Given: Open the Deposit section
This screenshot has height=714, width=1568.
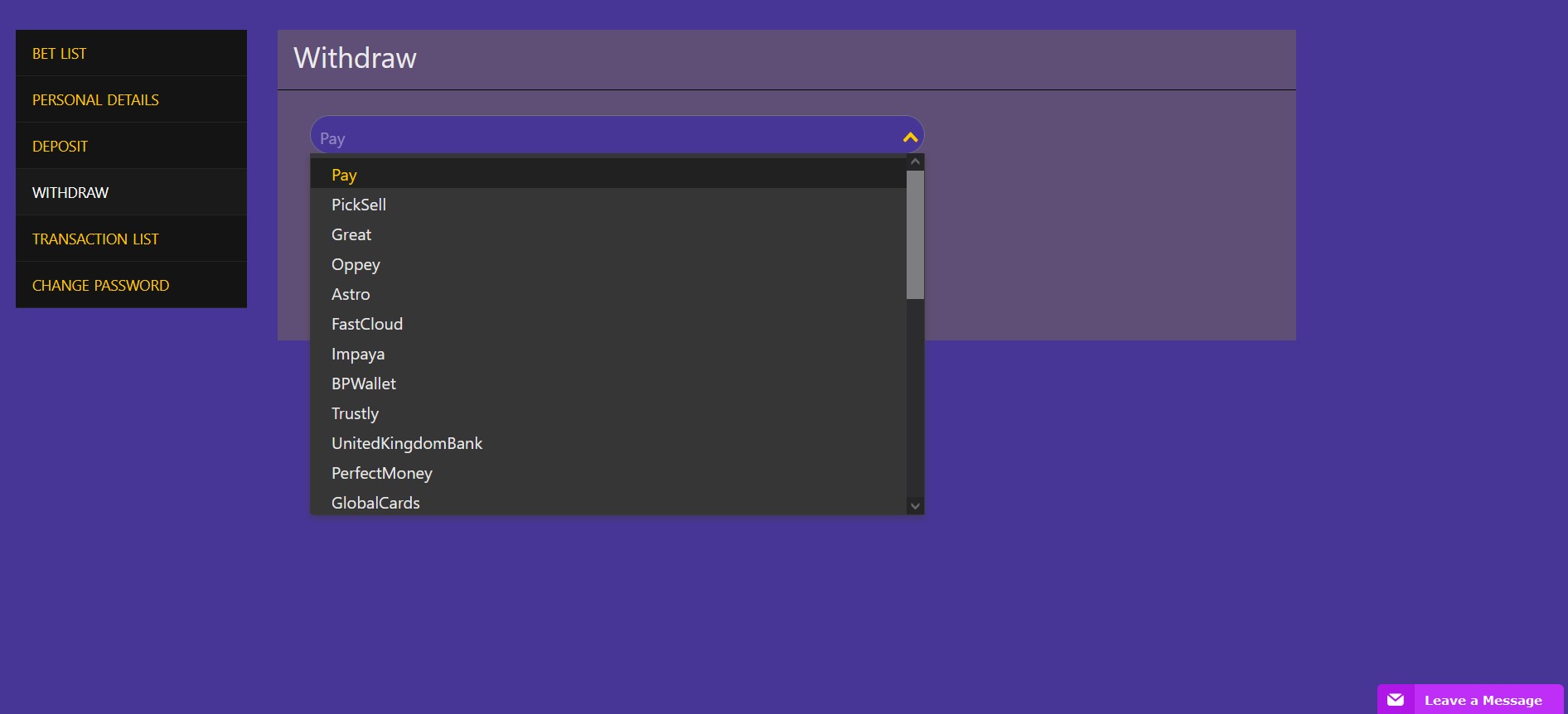Looking at the screenshot, I should (131, 146).
